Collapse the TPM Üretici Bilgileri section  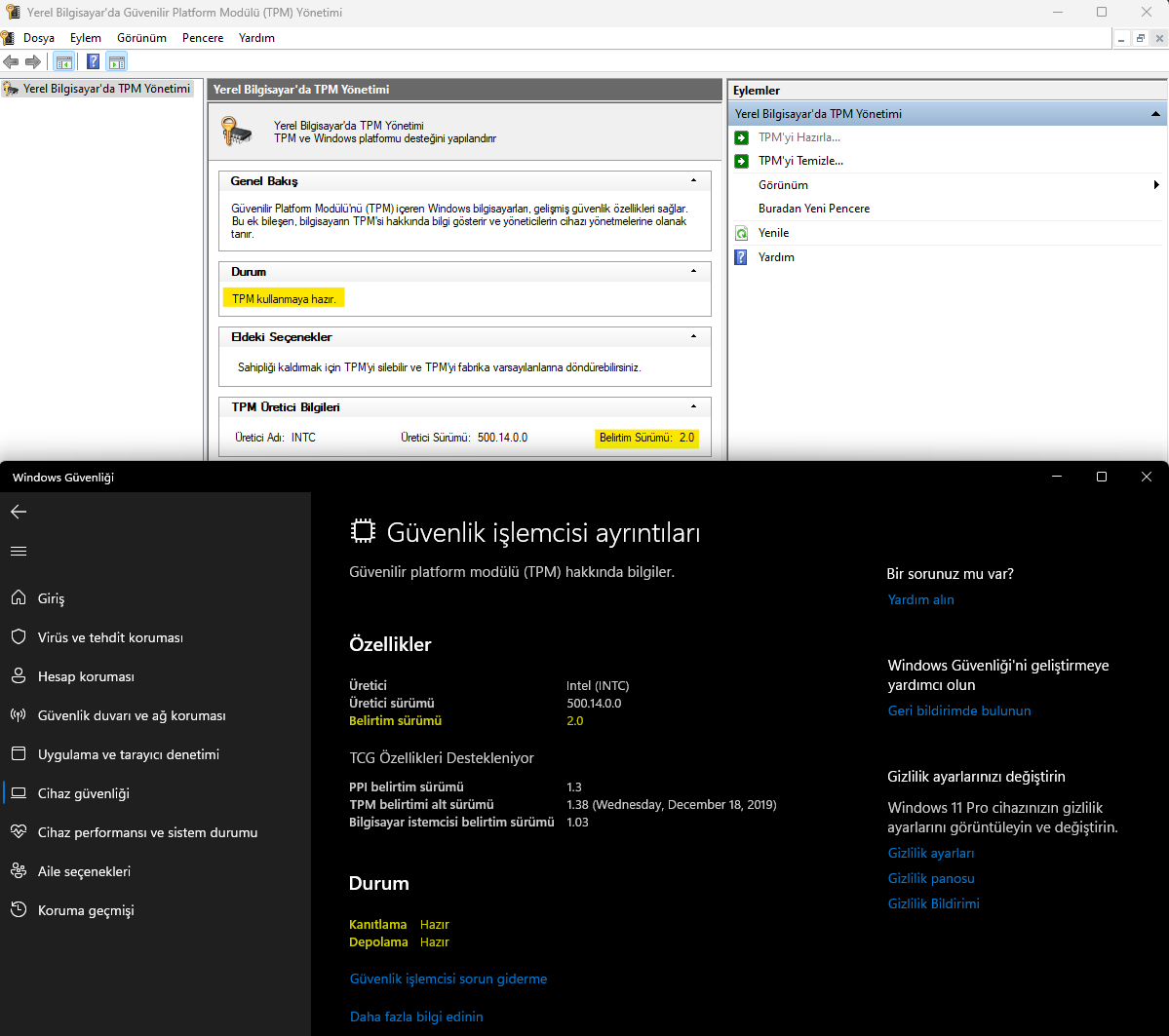point(693,407)
